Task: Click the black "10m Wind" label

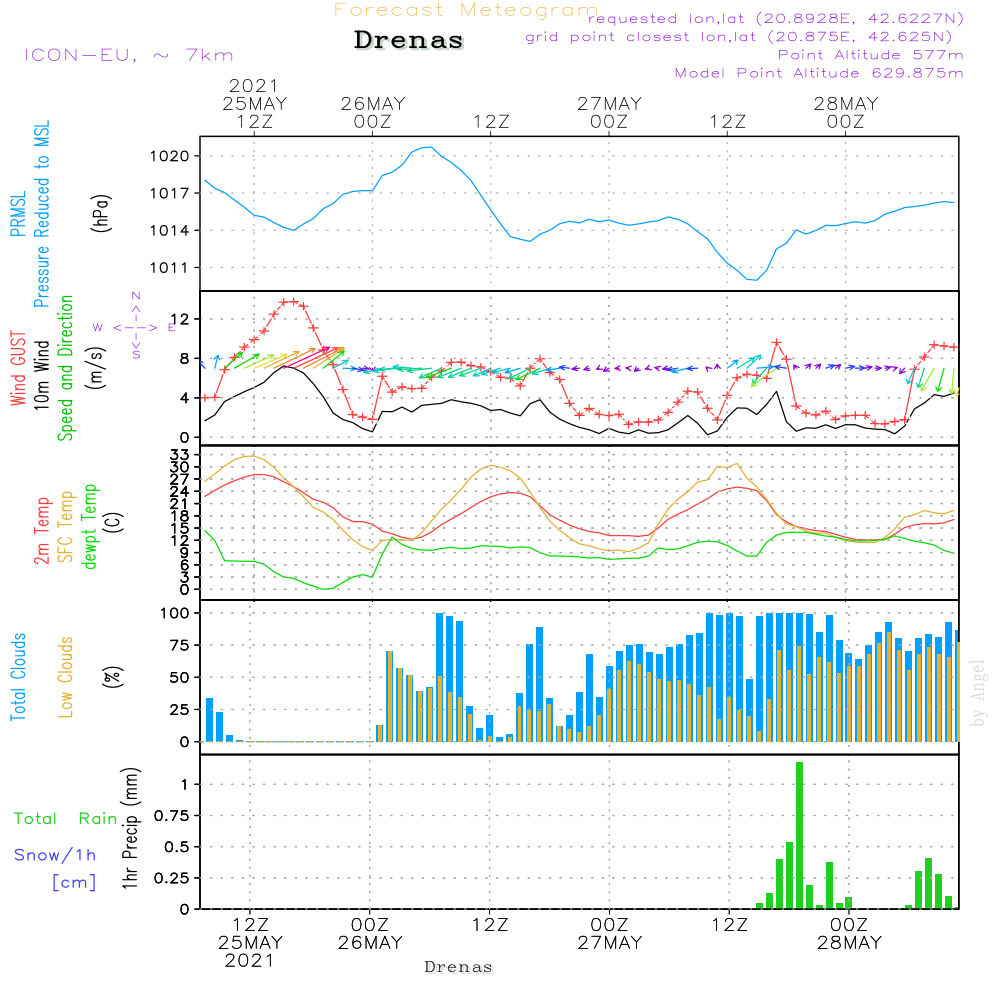Action: (41, 375)
